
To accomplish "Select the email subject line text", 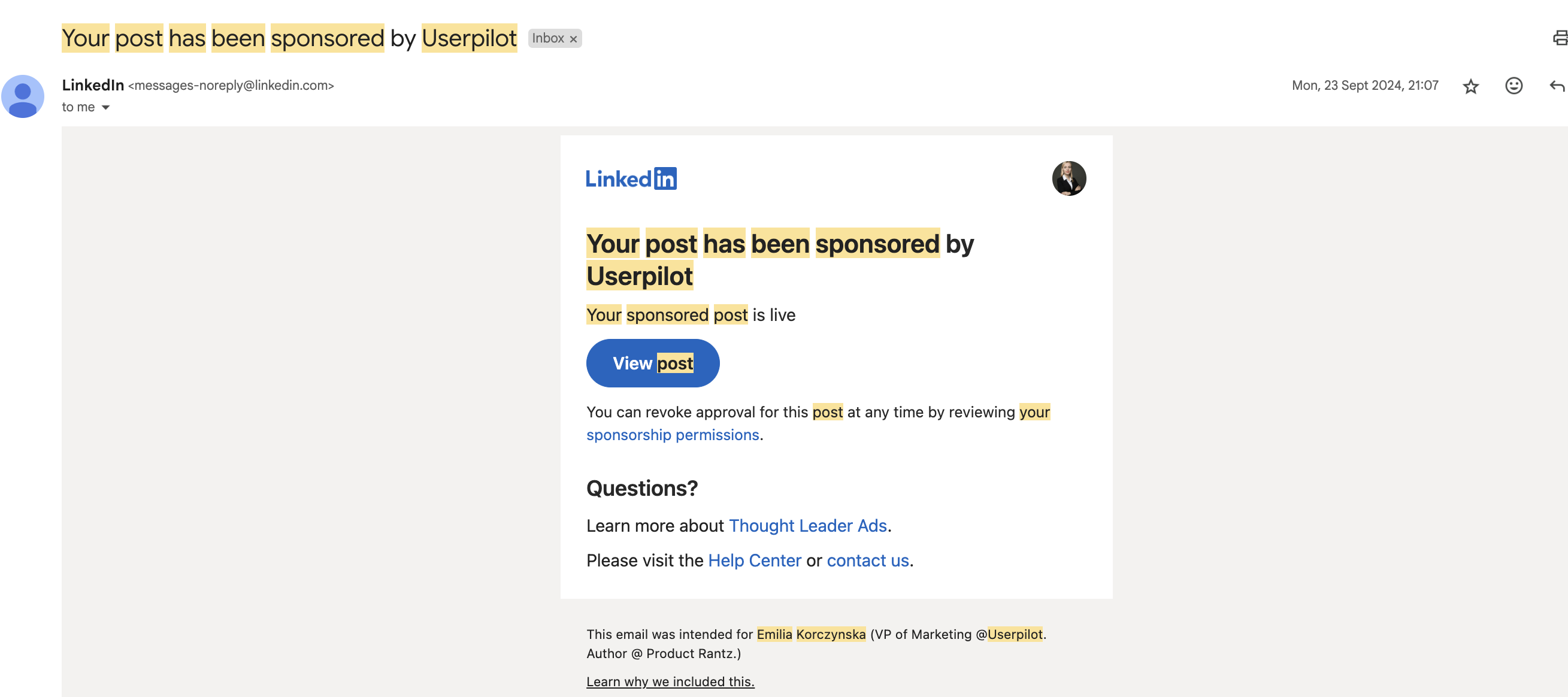I will point(289,38).
